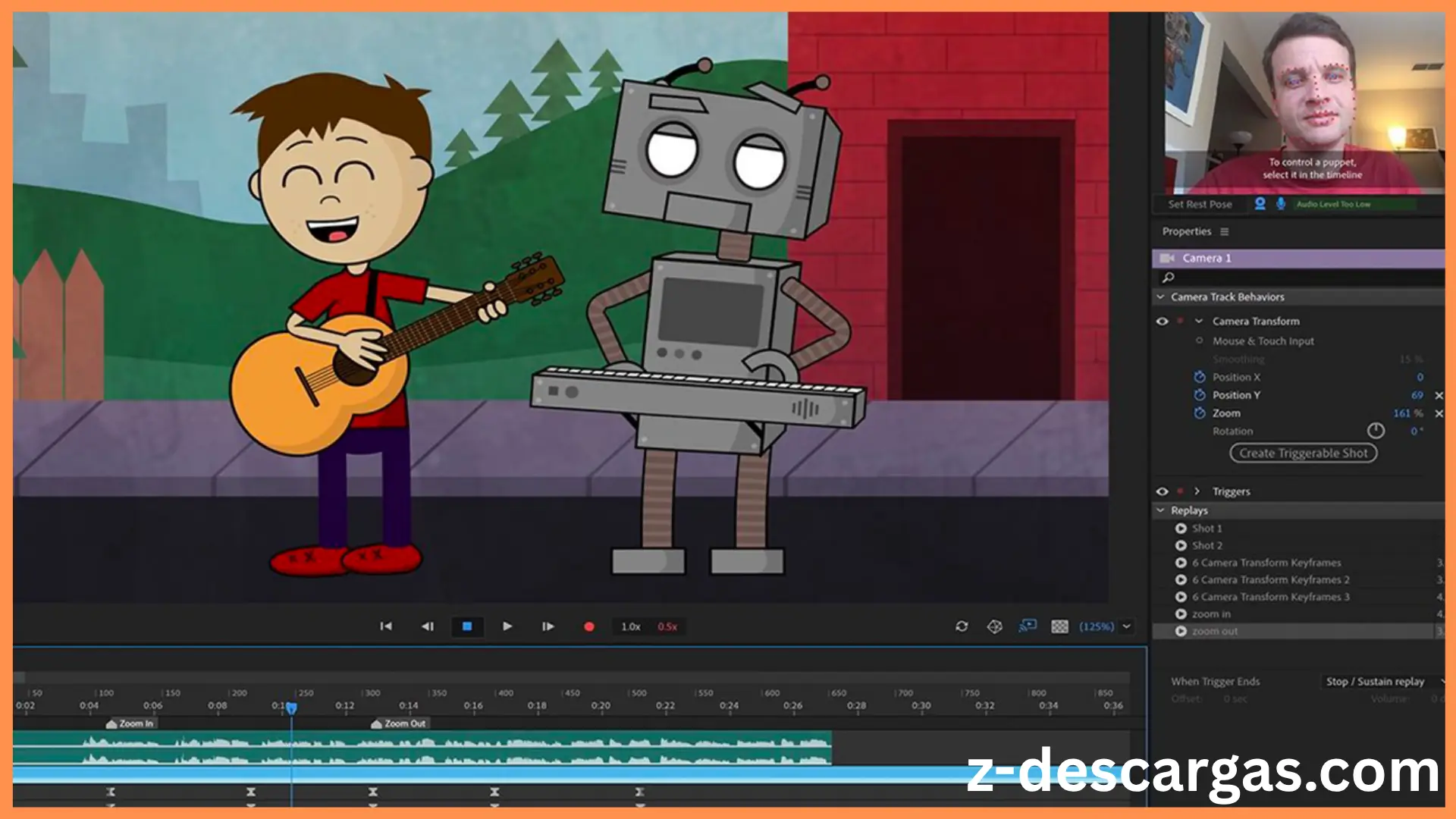Open the 125% zoom level dropdown
The width and height of the screenshot is (1456, 819).
1105,626
